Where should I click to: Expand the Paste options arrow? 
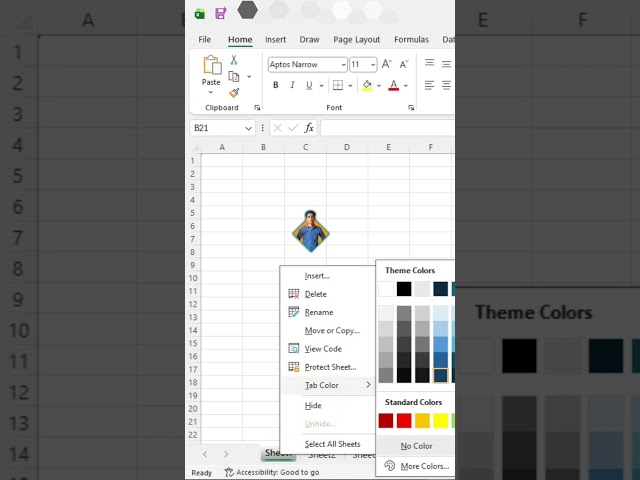click(x=211, y=92)
